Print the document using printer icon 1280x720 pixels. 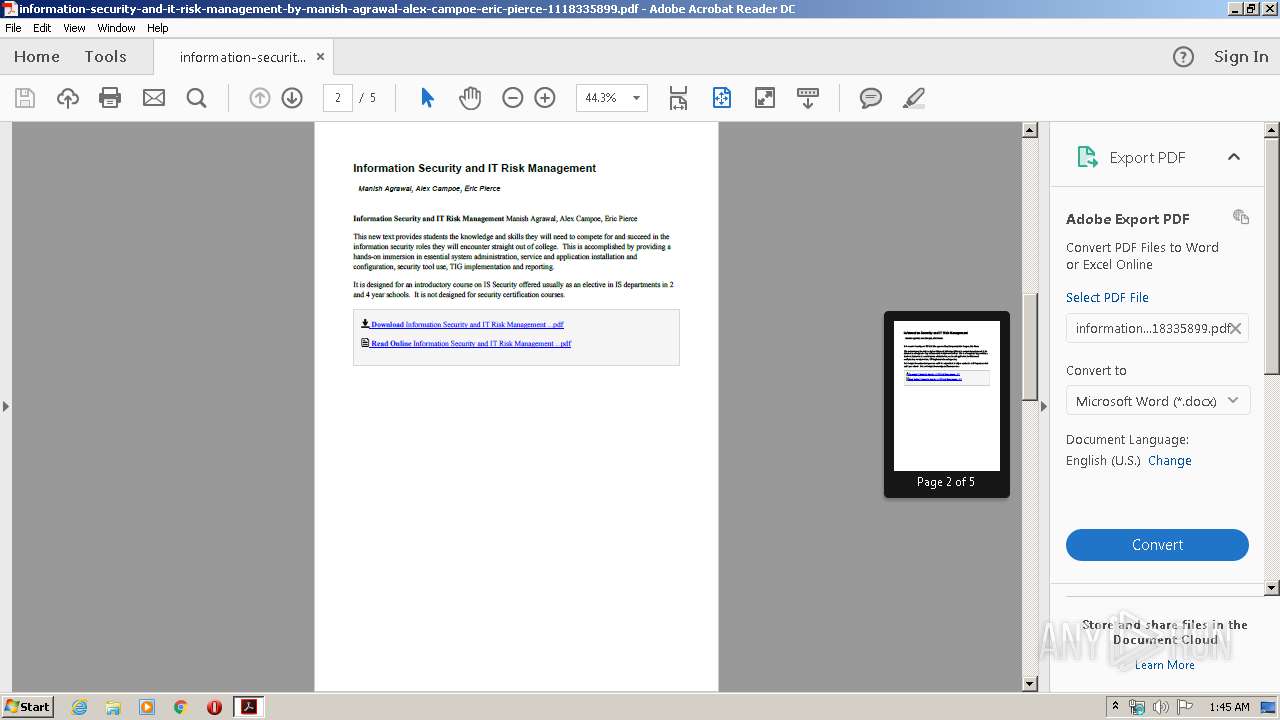tap(110, 98)
